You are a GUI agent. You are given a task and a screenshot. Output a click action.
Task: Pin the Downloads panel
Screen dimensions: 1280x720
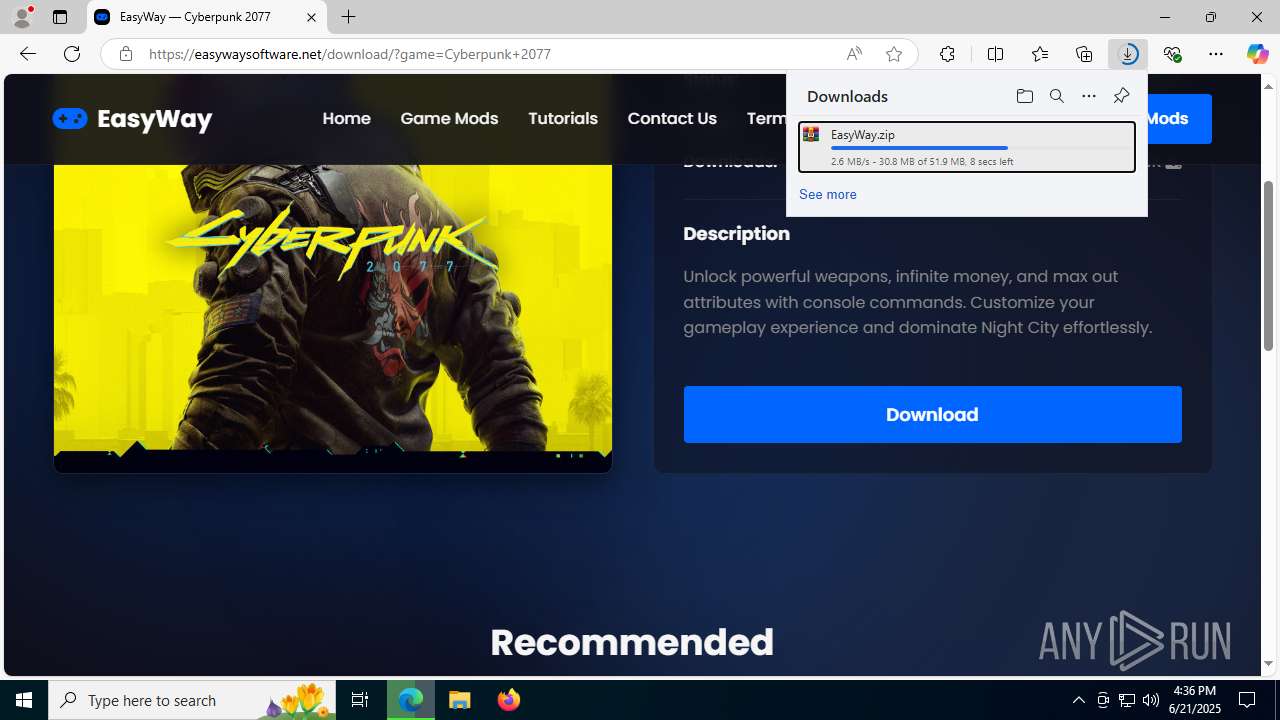click(1121, 96)
